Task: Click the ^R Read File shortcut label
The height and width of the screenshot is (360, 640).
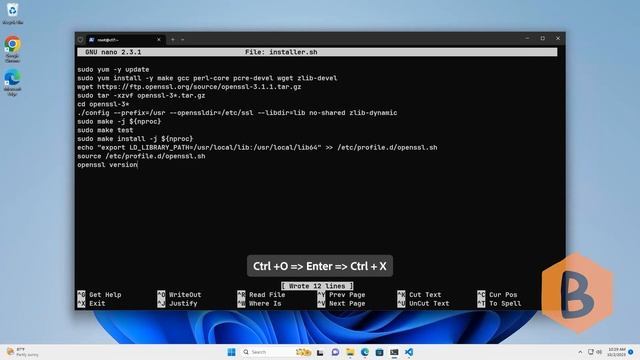Action: click(261, 295)
